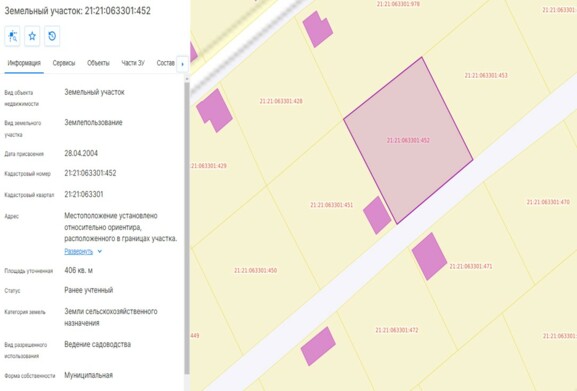577x391 pixels.
Task: Add parcel to favorites with star icon
Action: (x=32, y=36)
